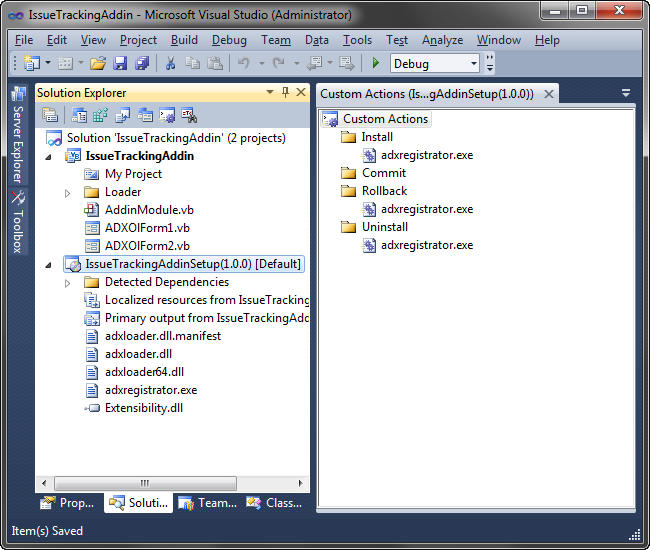Select the Commit folder in Custom Actions
The image size is (650, 550).
coord(384,173)
